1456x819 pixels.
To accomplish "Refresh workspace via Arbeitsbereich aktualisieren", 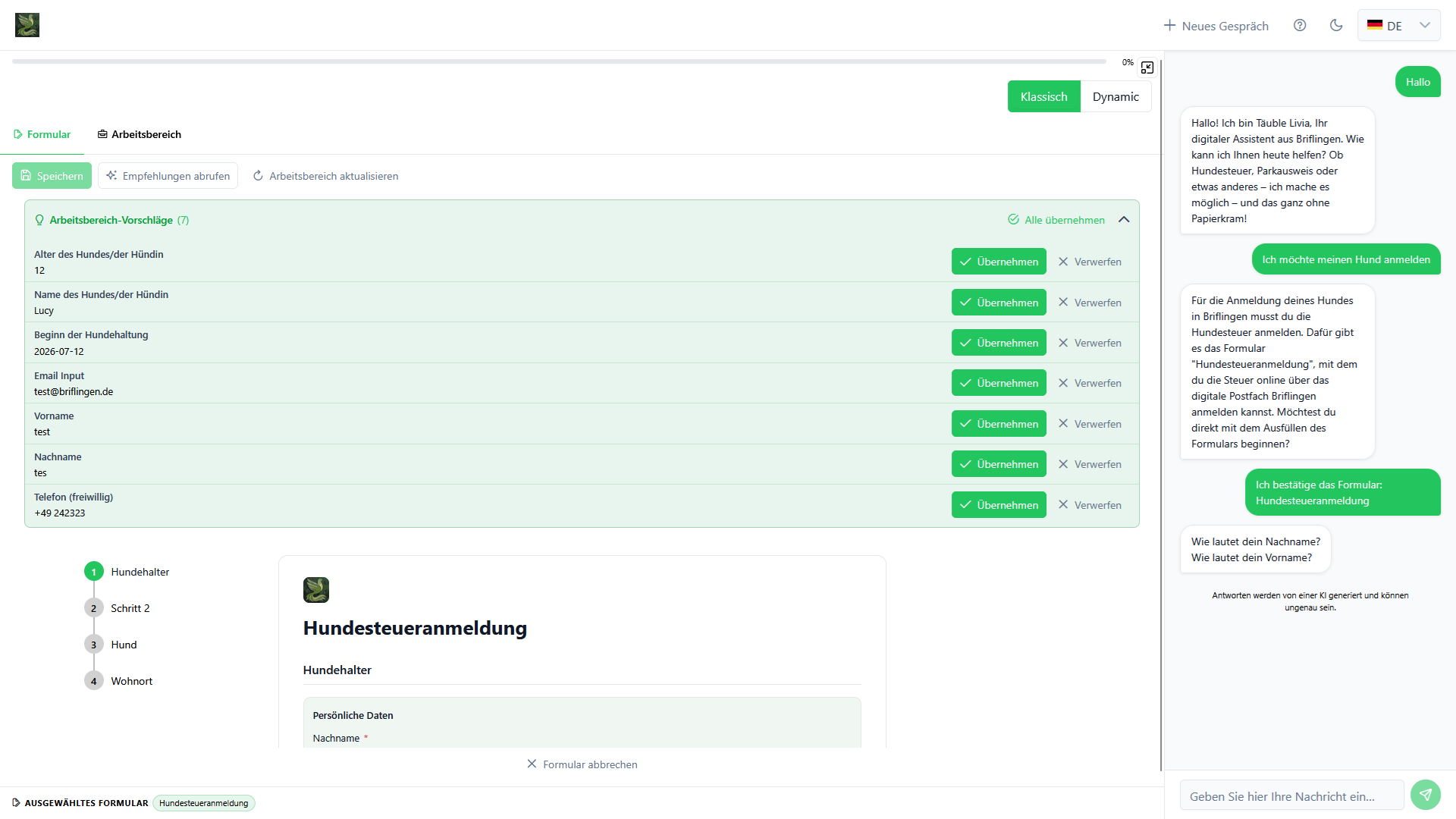I will 325,175.
